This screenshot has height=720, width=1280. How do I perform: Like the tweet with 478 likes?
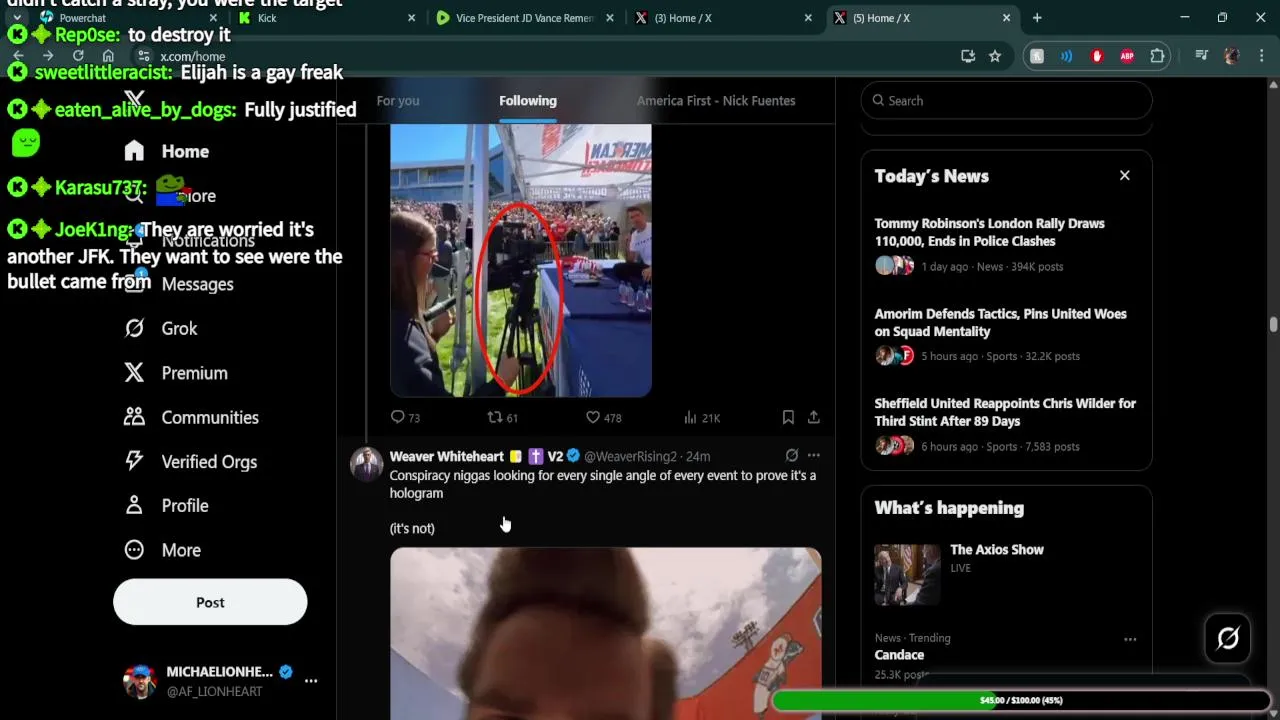(x=603, y=417)
